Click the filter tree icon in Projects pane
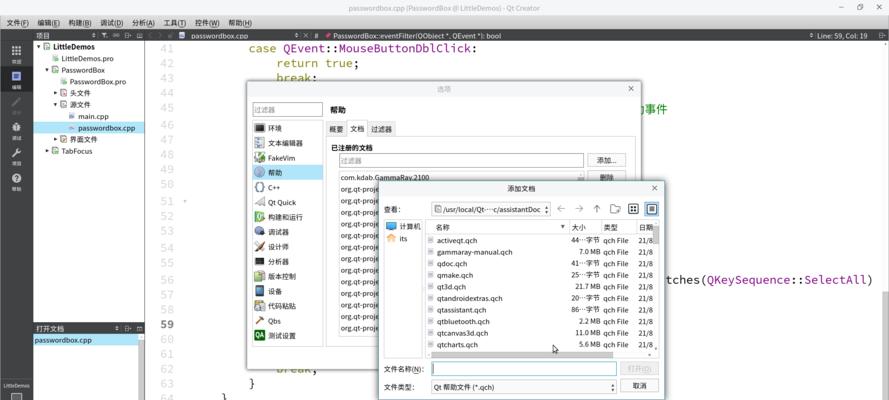The image size is (889, 400). tap(104, 35)
